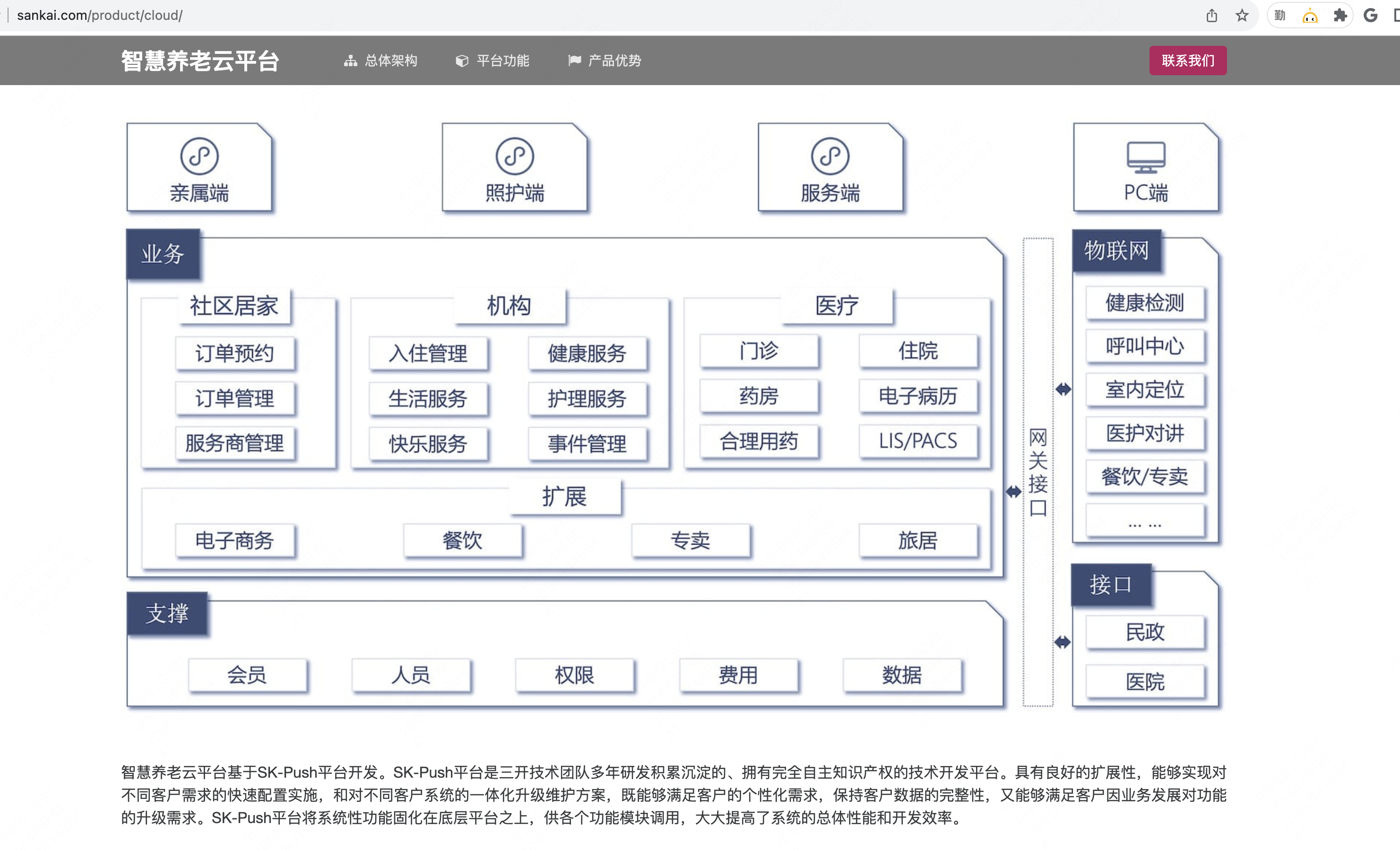Click the share icon in address bar
Viewport: 1400px width, 850px height.
pos(1211,15)
